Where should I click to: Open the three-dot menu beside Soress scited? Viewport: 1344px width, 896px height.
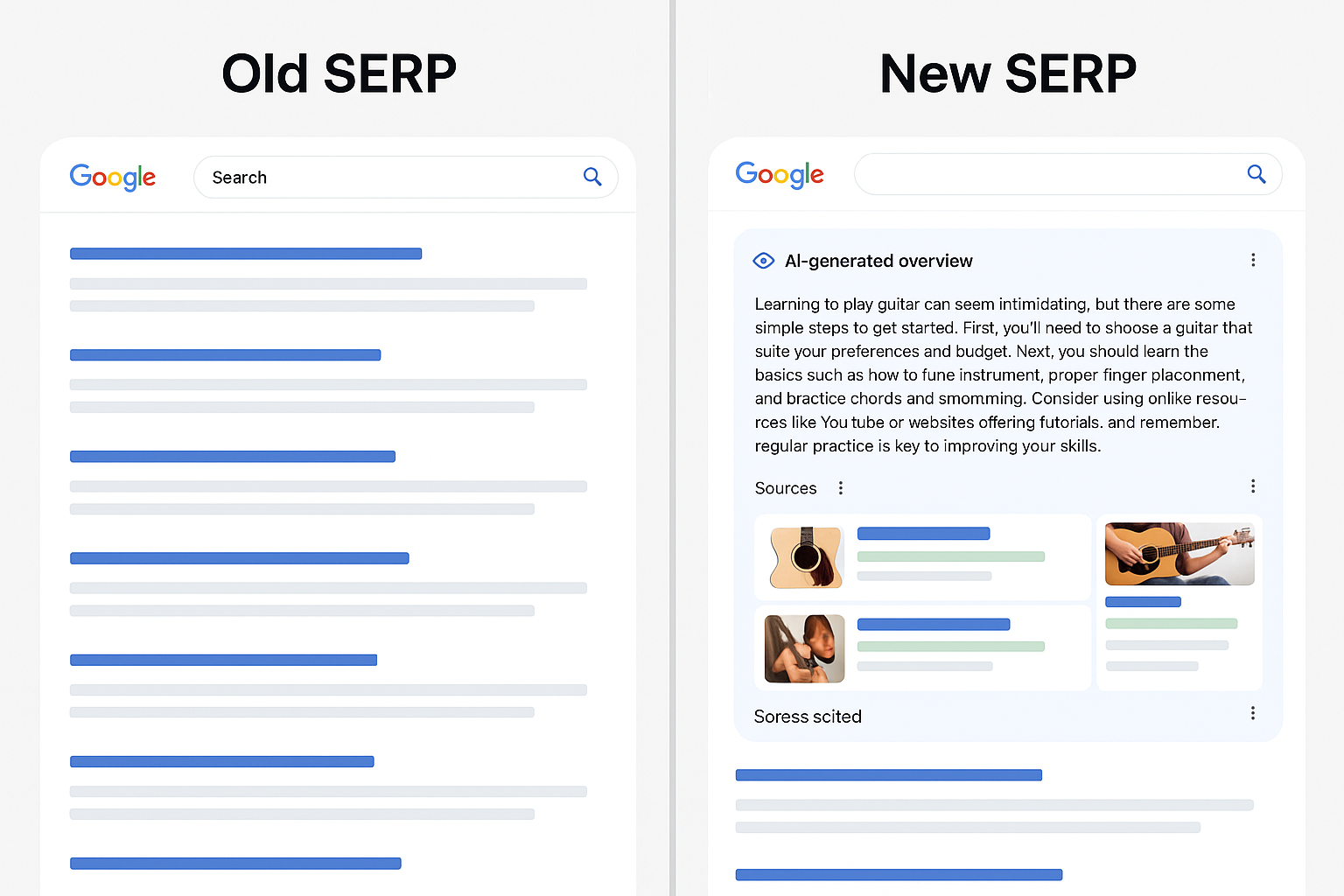[x=1253, y=713]
